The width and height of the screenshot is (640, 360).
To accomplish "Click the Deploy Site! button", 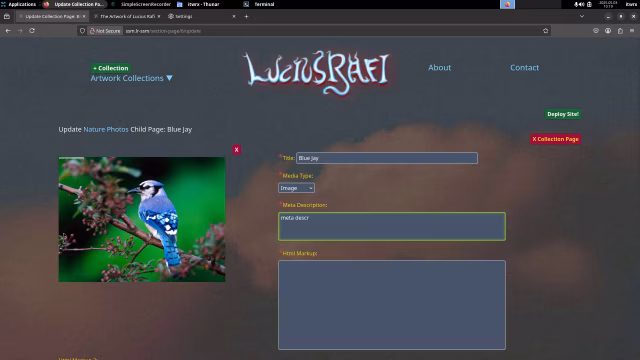I will tap(563, 114).
